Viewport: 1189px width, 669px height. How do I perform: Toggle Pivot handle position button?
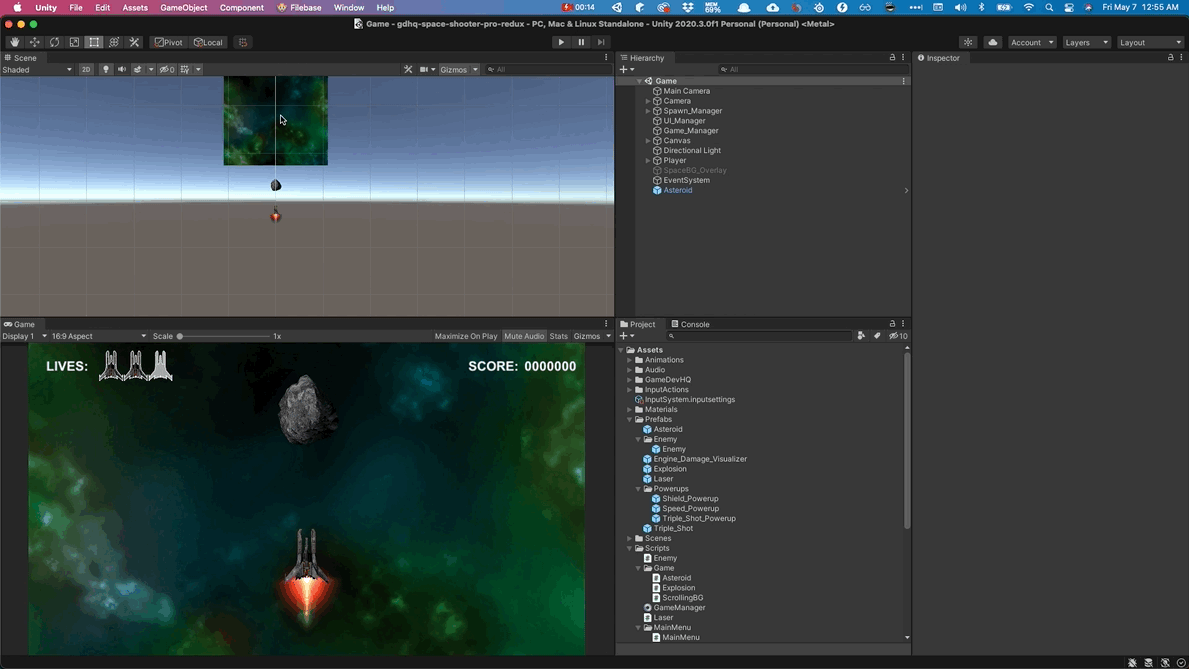pos(168,42)
